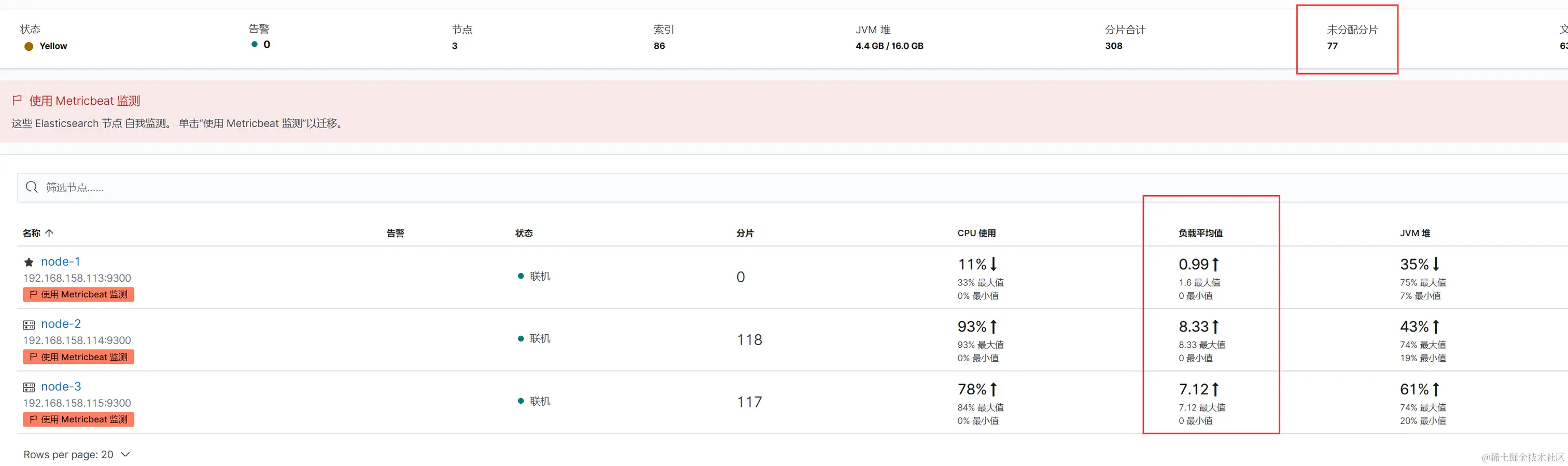1568x466 pixels.
Task: Open the node-2 details link
Action: [61, 323]
